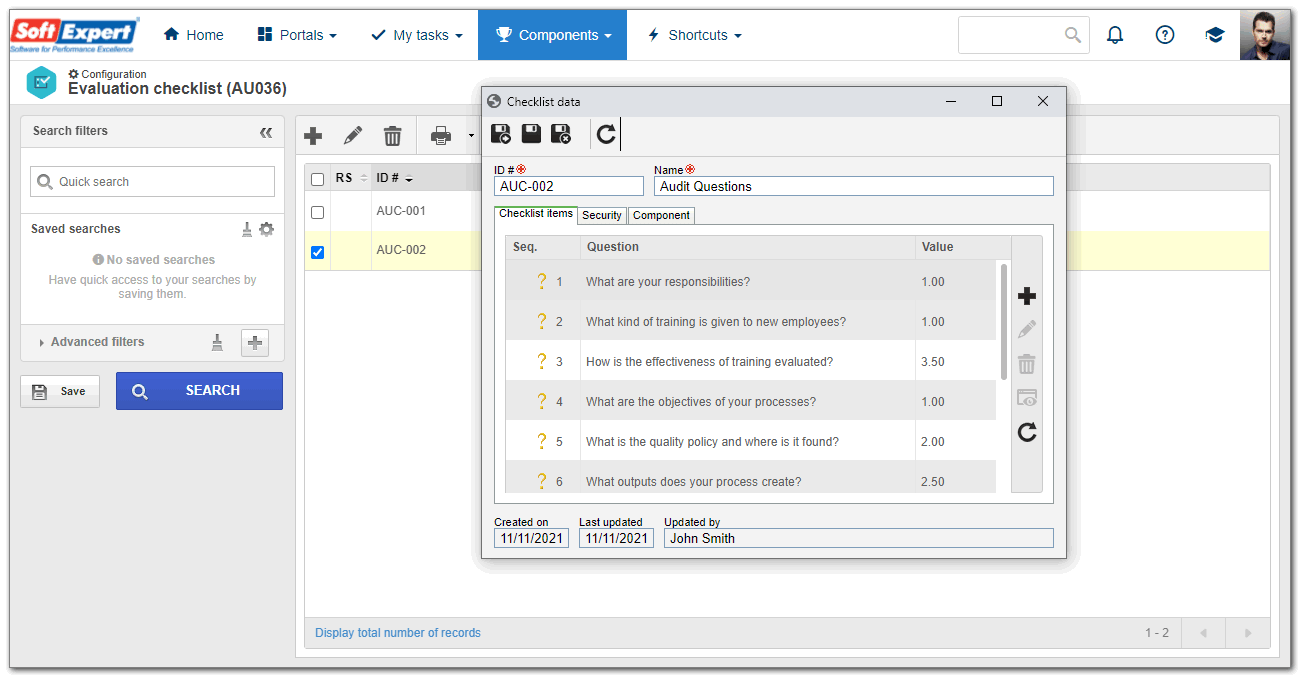This screenshot has height=678, width=1301.
Task: Clear advanced filters with broom icon
Action: coord(217,342)
